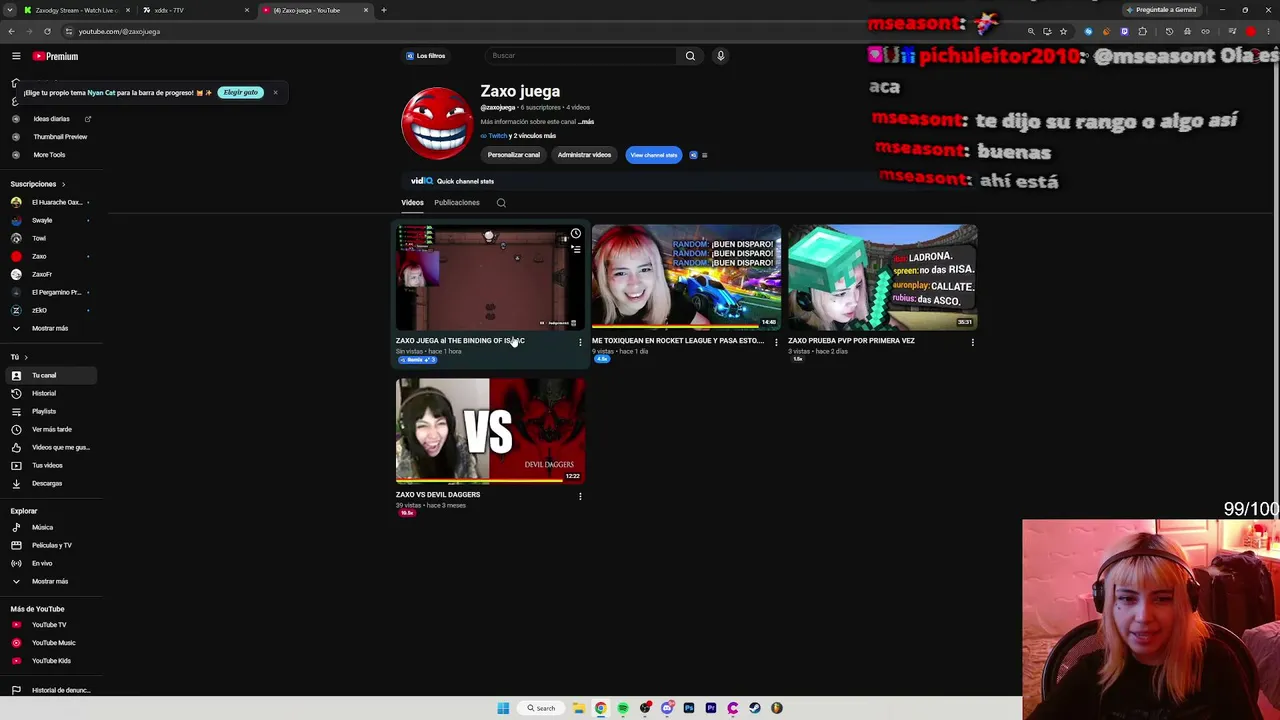Screen dimensions: 1280x720
Task: Start voice search with microphone icon
Action: tap(720, 56)
